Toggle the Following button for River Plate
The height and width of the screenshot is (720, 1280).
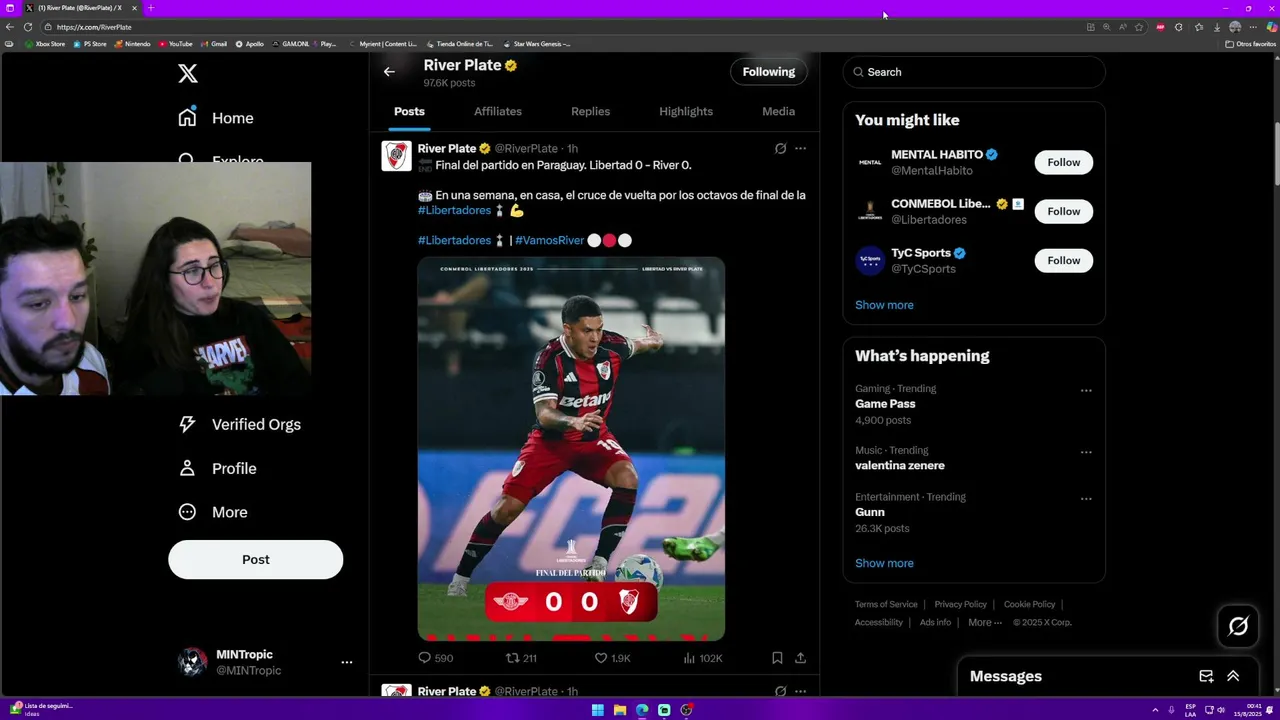click(x=768, y=72)
